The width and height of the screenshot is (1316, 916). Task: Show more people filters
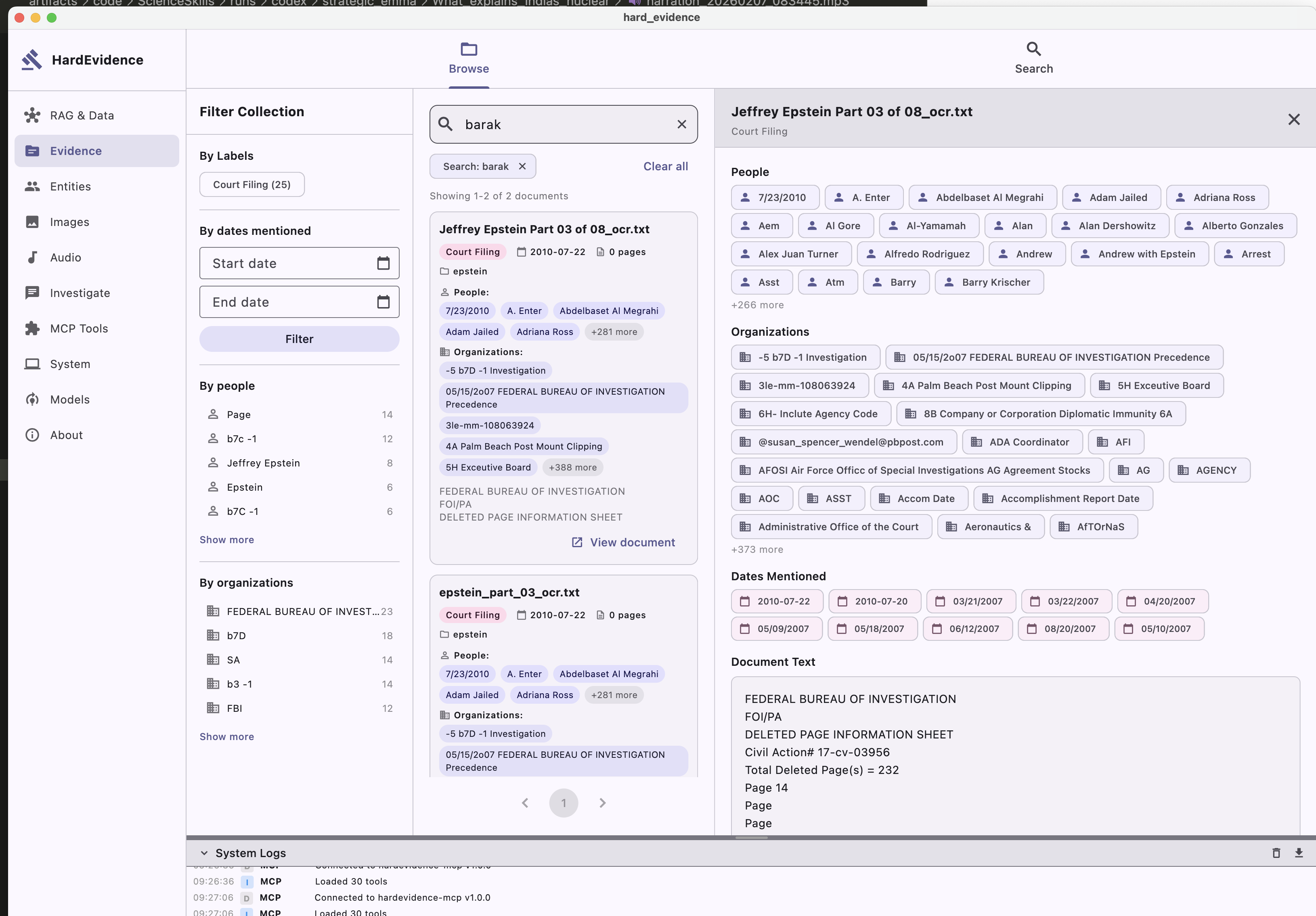(x=226, y=539)
